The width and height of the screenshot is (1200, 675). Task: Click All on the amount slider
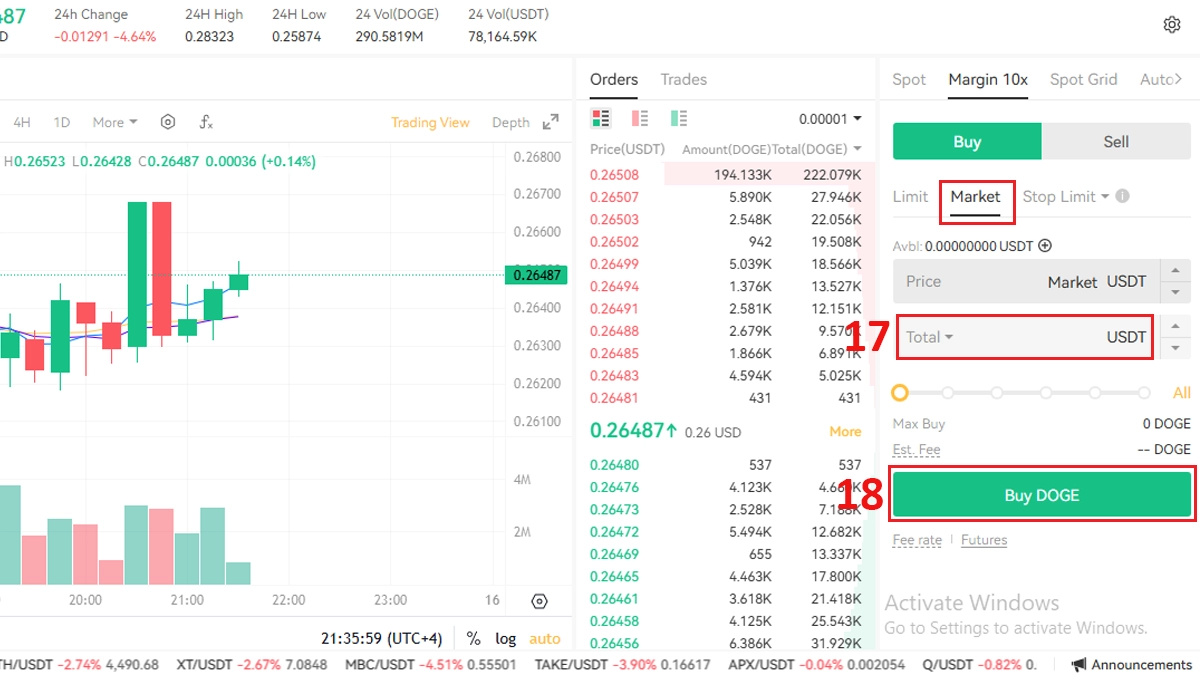point(1181,393)
